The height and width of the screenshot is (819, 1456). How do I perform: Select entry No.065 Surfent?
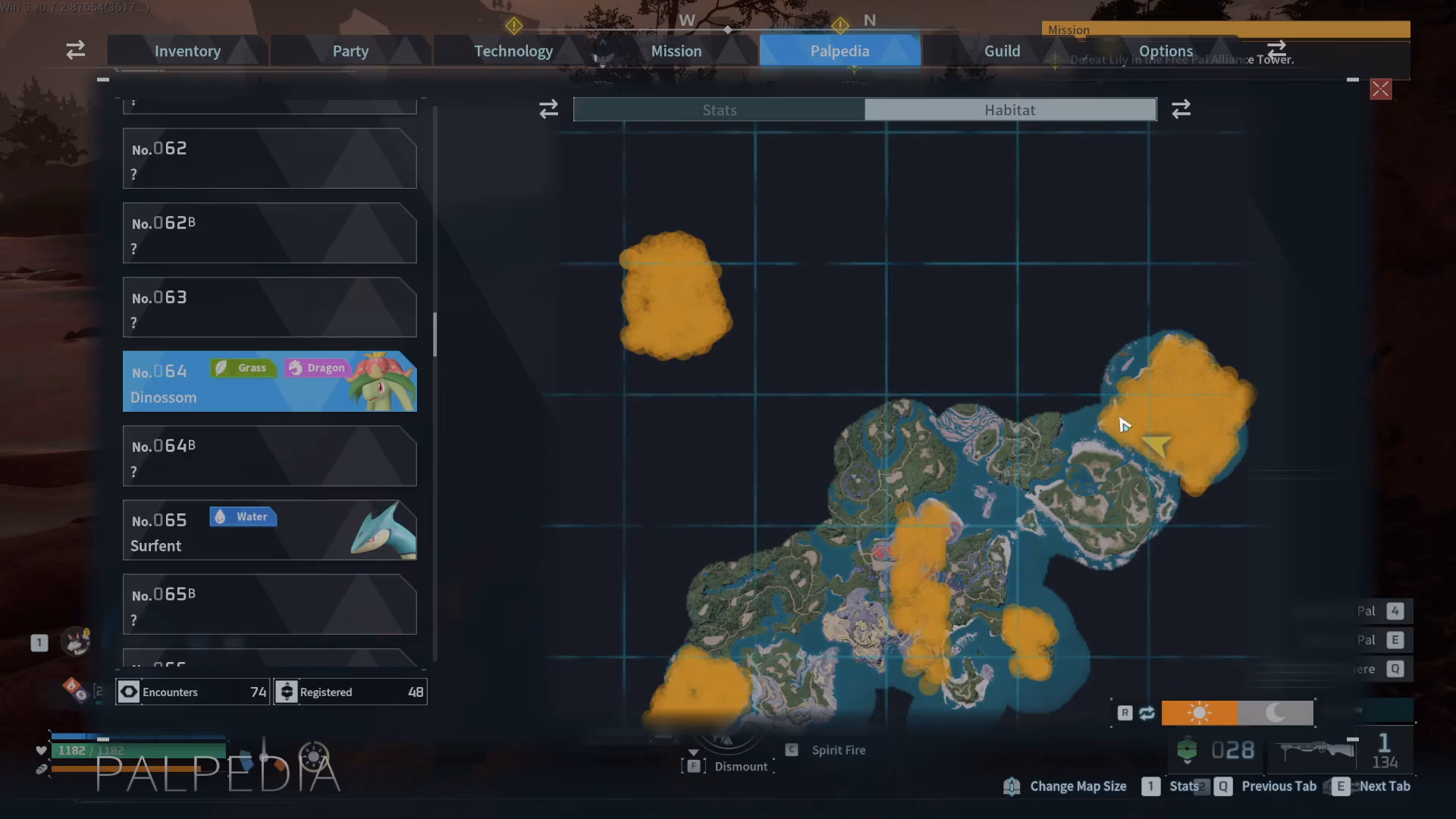coord(270,530)
